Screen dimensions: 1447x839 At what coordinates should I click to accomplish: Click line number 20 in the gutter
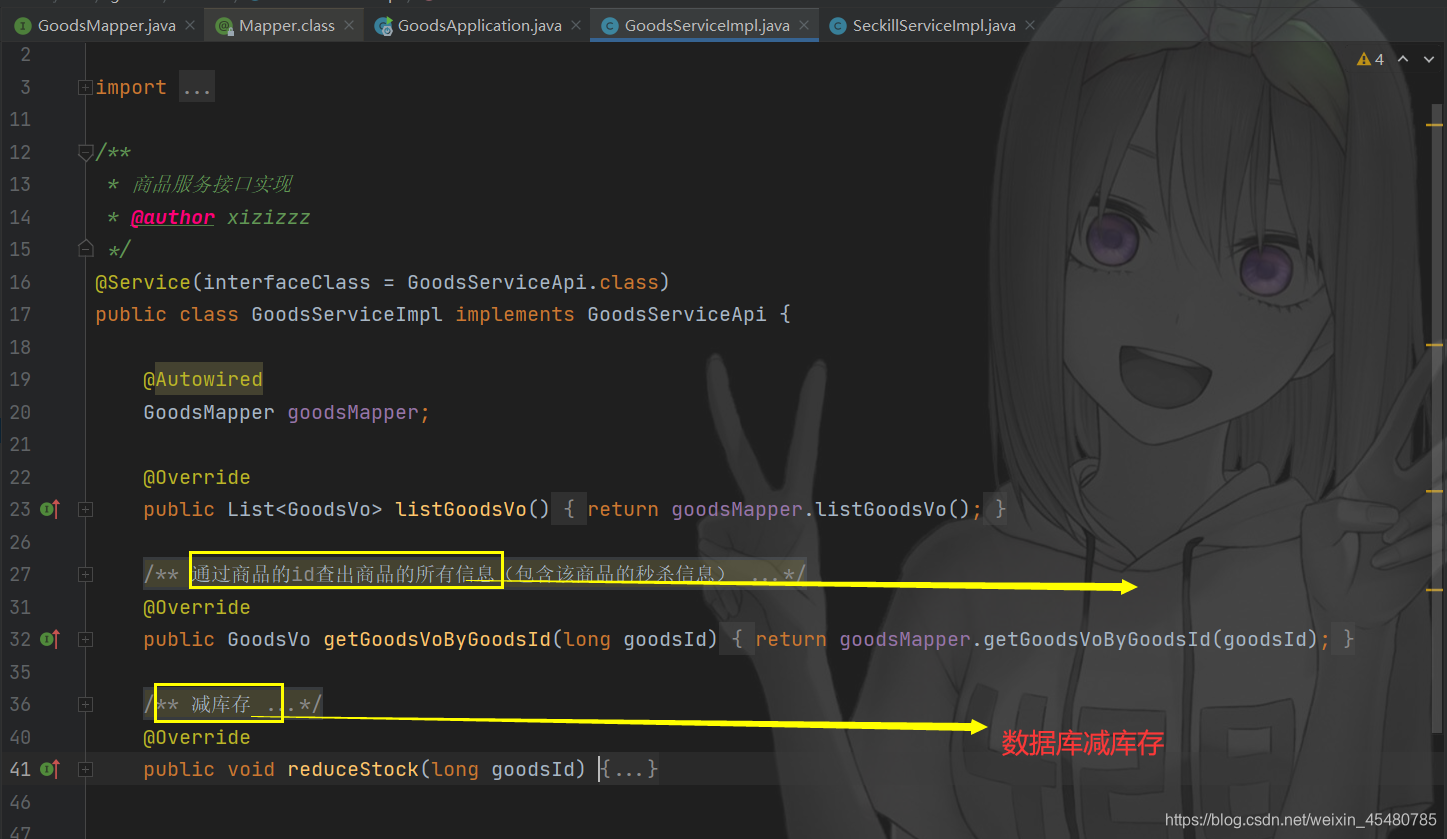pos(20,413)
